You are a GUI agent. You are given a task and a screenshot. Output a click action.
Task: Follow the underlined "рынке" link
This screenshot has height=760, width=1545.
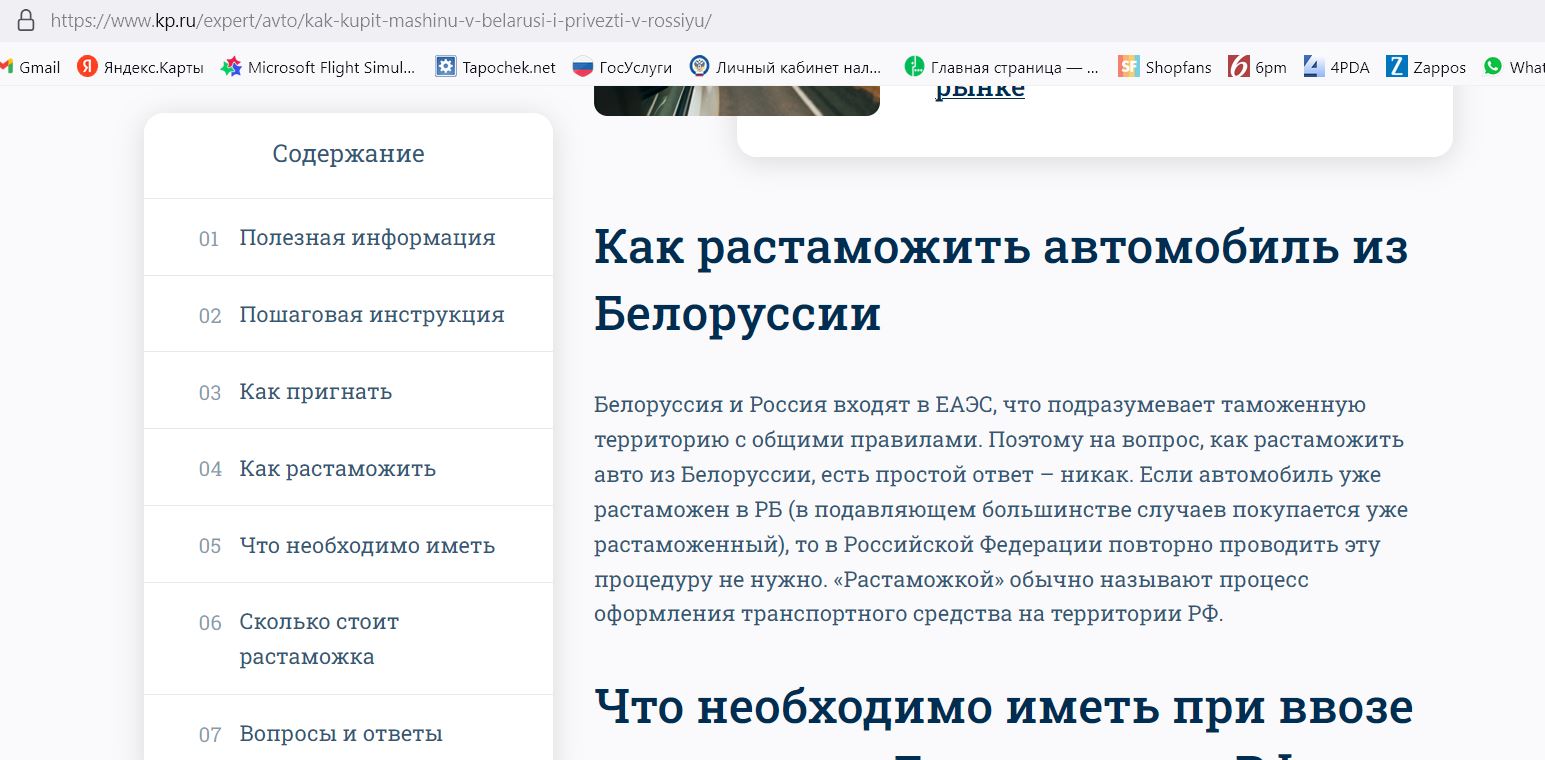click(980, 89)
